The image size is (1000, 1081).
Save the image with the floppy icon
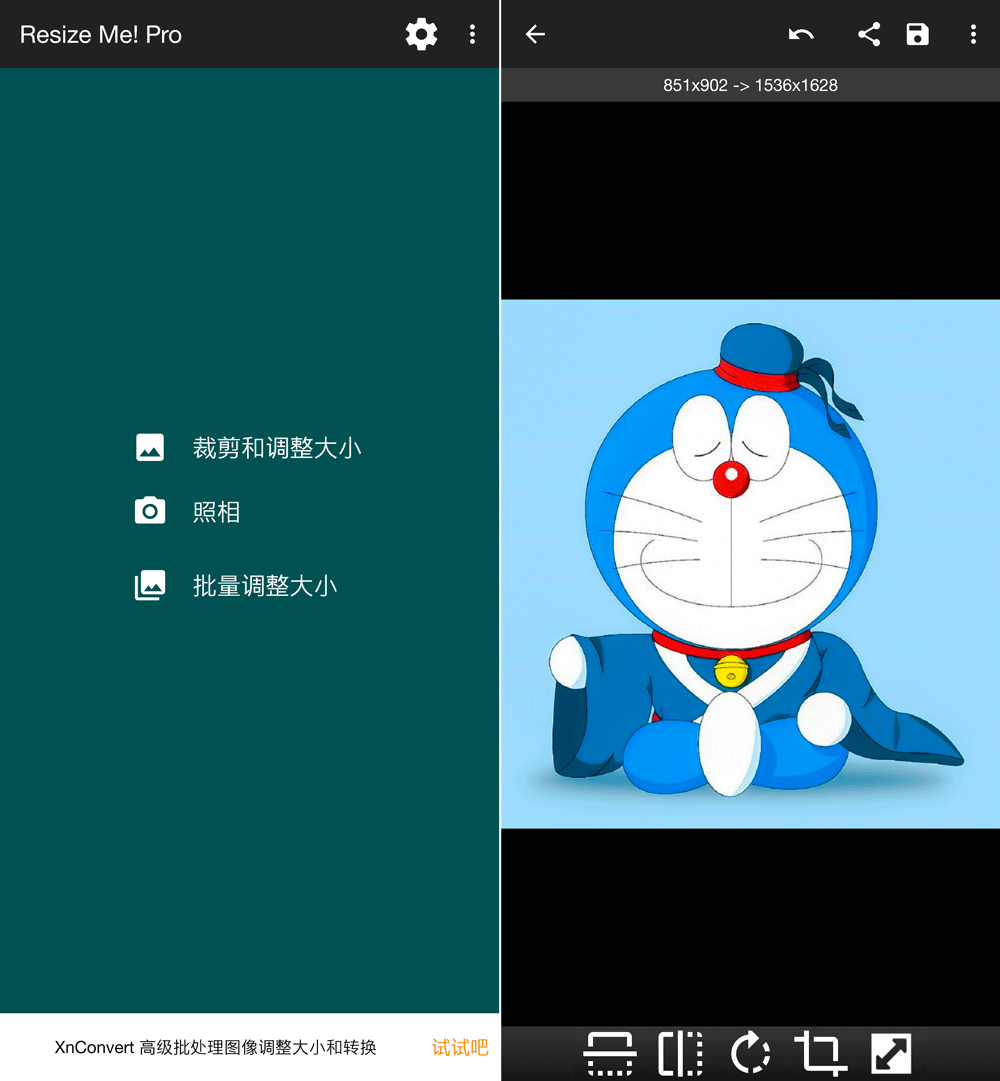pos(917,34)
